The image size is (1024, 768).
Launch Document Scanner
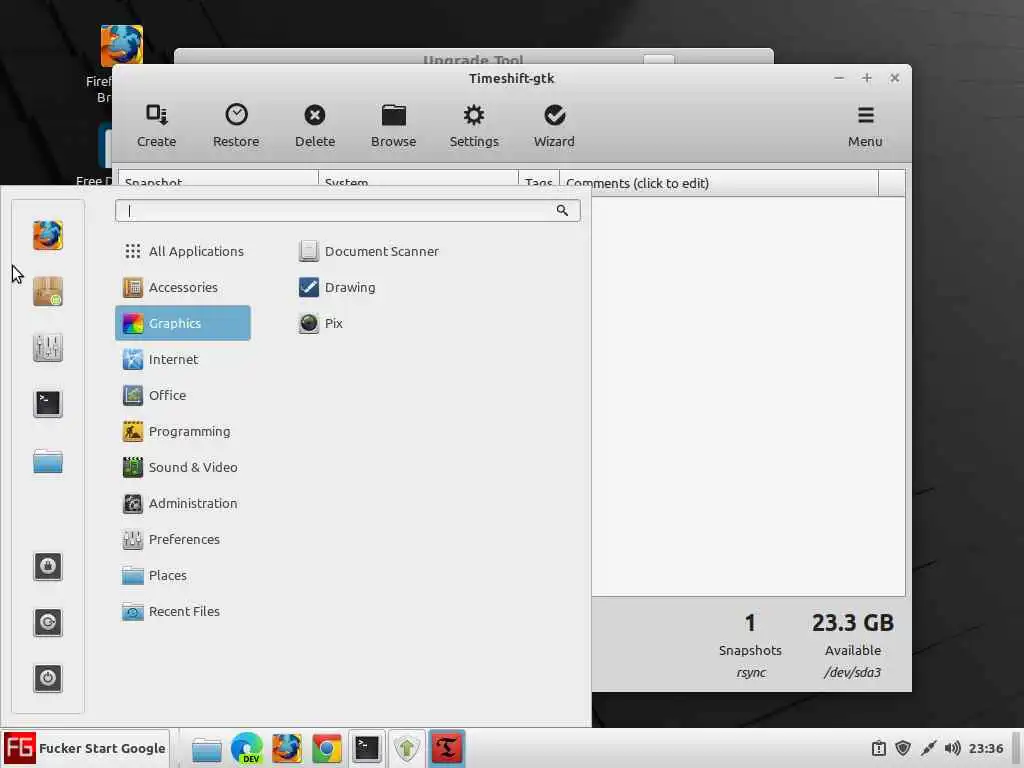point(369,251)
